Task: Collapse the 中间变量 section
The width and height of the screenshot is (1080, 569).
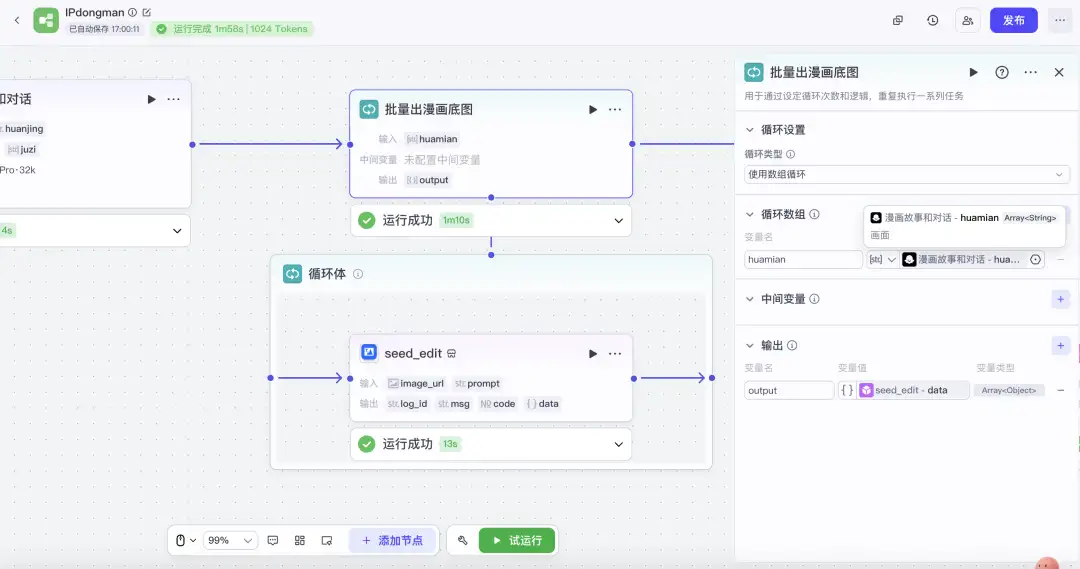Action: [749, 299]
